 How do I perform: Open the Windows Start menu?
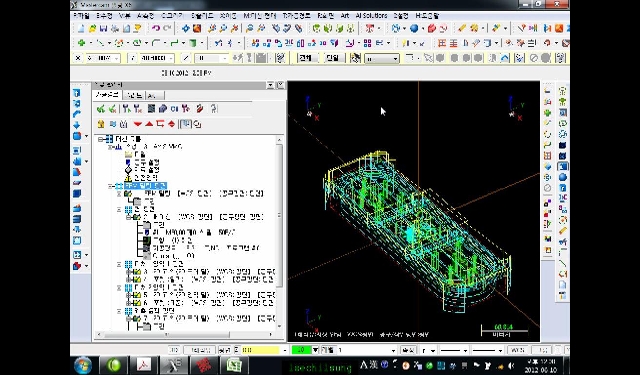point(83,365)
